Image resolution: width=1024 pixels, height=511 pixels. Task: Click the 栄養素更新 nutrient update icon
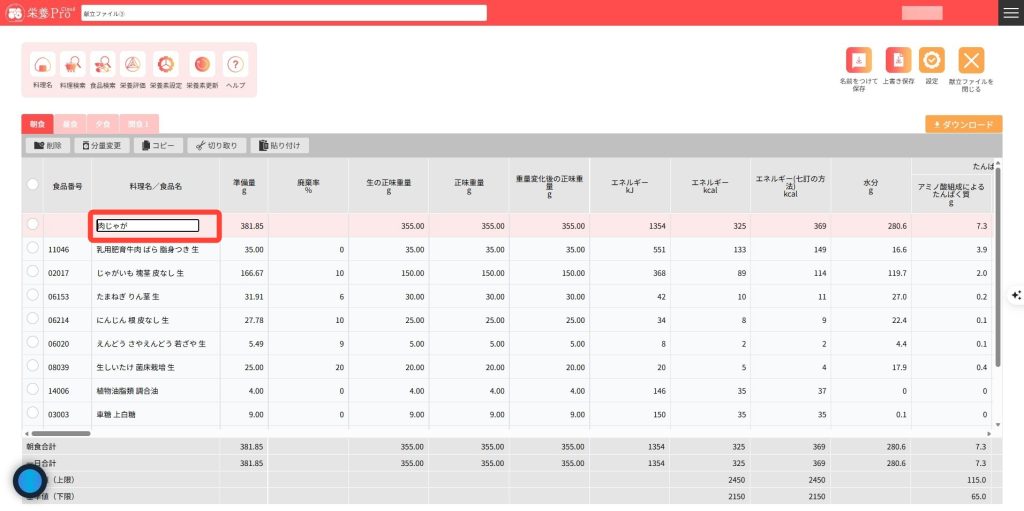point(202,66)
